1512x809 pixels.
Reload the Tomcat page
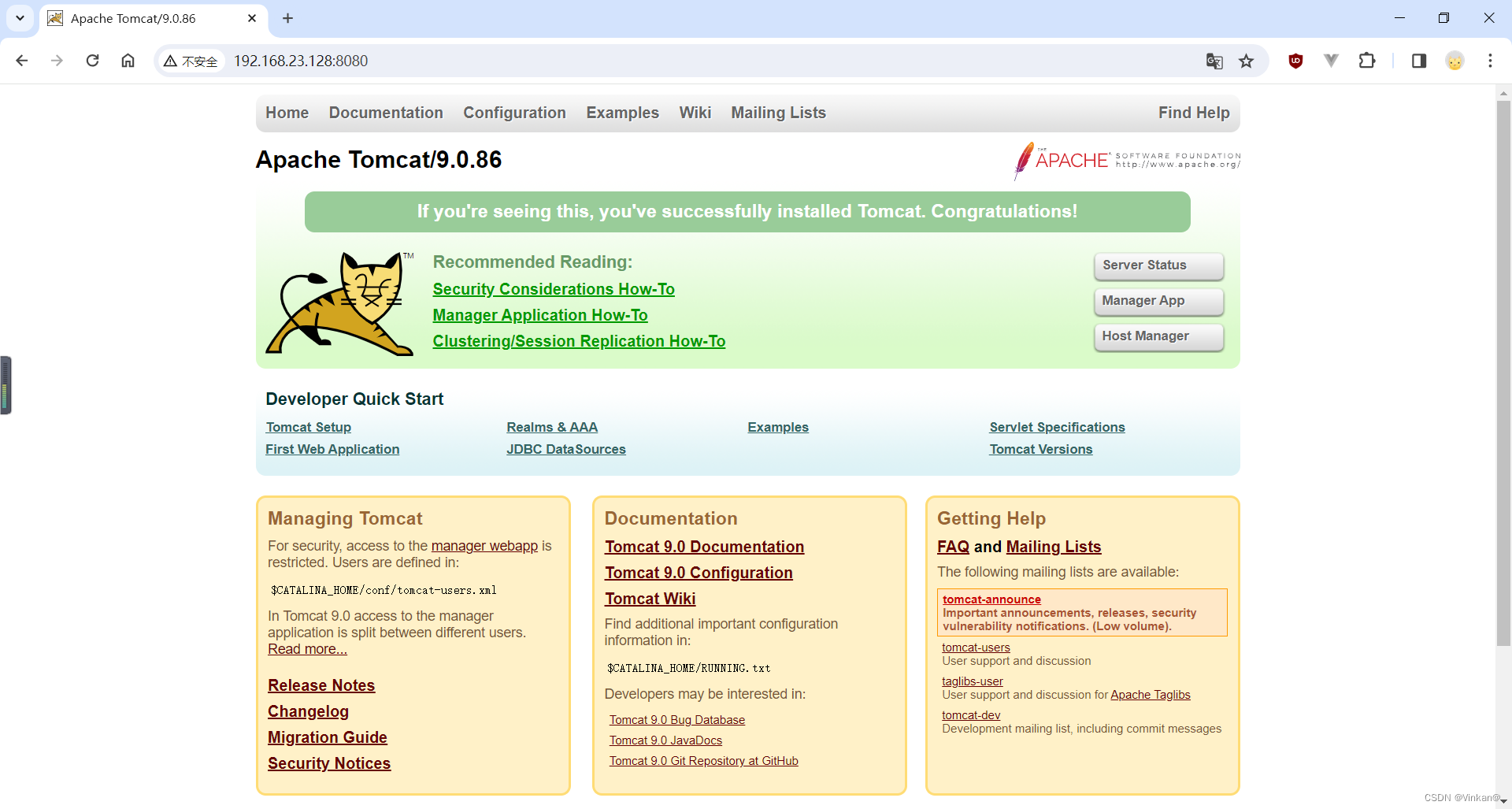coord(92,61)
